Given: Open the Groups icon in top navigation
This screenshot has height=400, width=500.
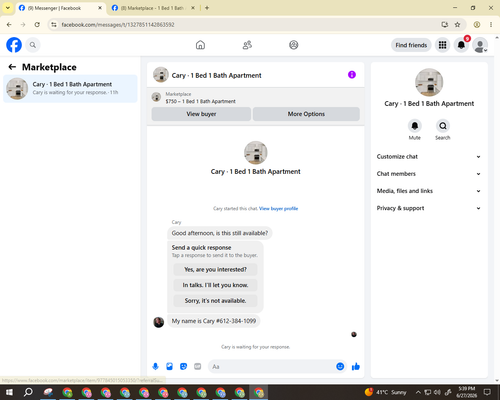Looking at the screenshot, I should coord(294,45).
